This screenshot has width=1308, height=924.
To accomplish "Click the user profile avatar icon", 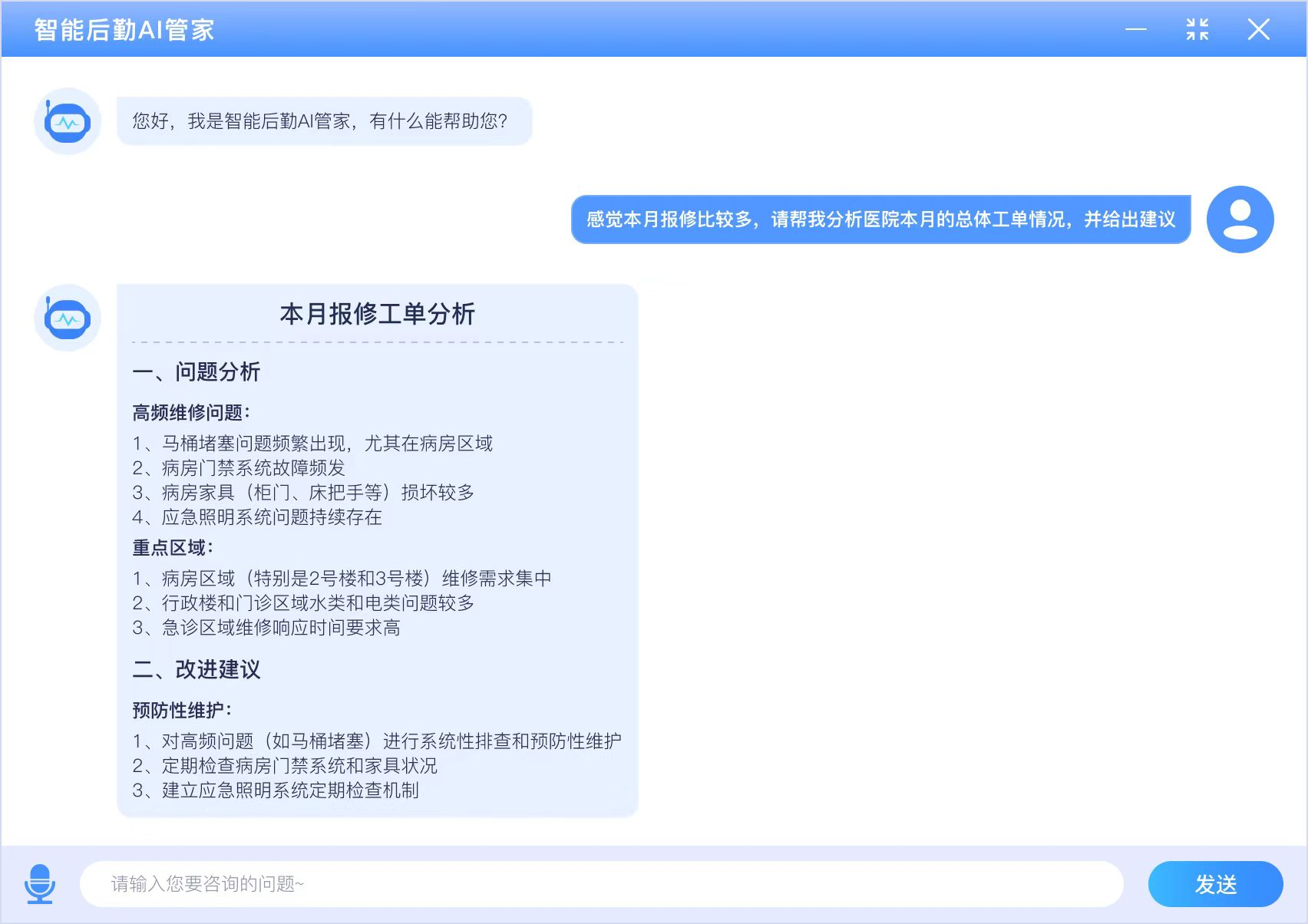I will click(1239, 219).
